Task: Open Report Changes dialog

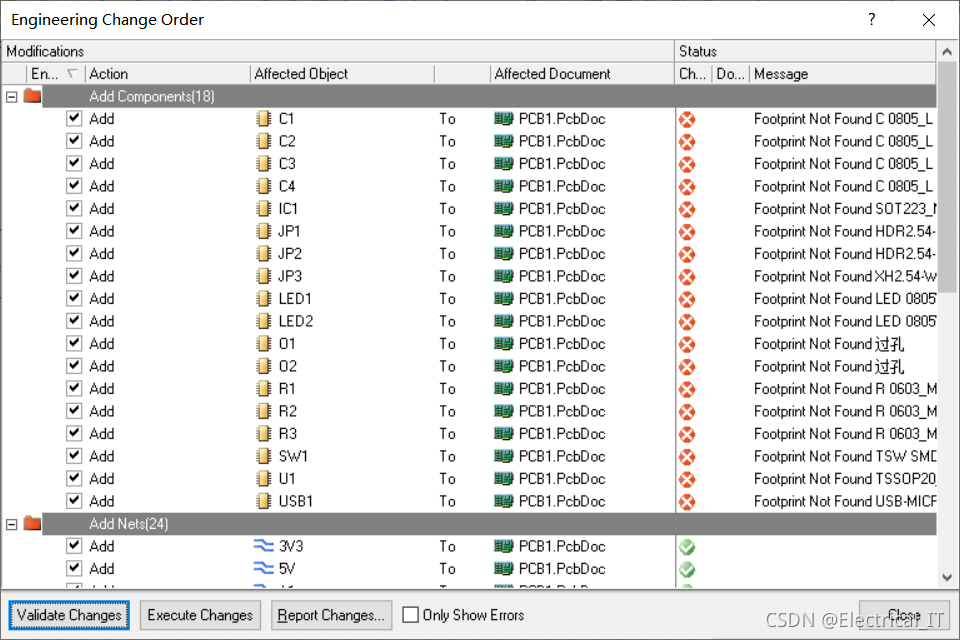Action: click(x=331, y=615)
